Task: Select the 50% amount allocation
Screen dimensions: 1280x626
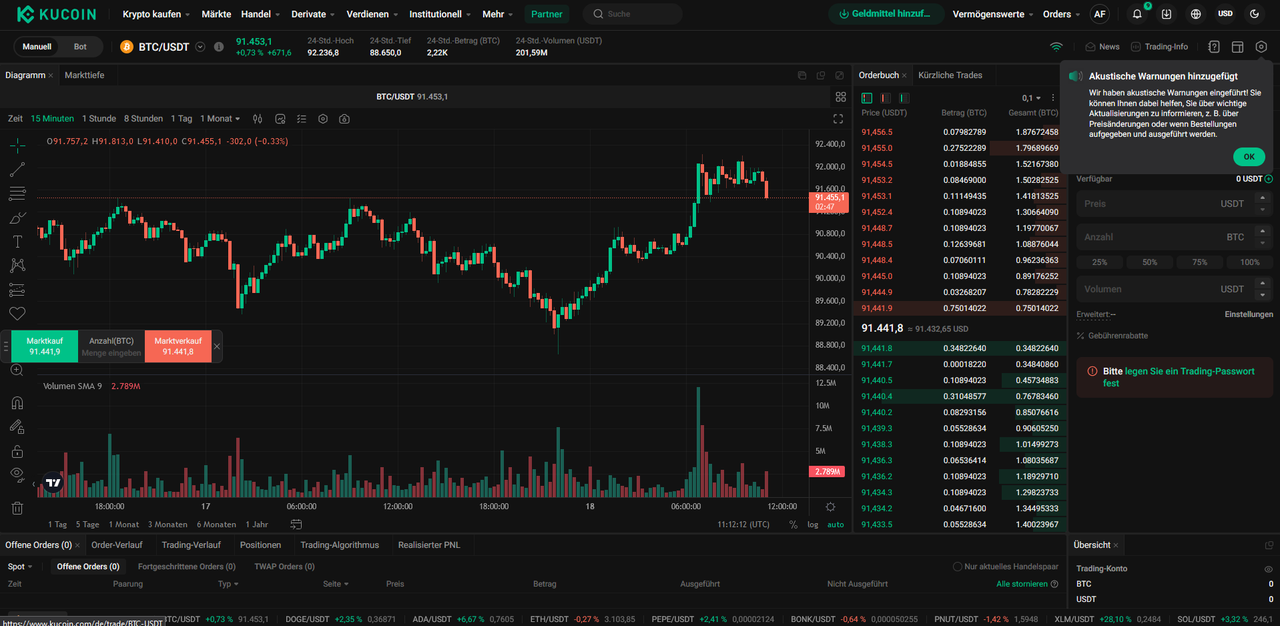Action: point(1150,262)
